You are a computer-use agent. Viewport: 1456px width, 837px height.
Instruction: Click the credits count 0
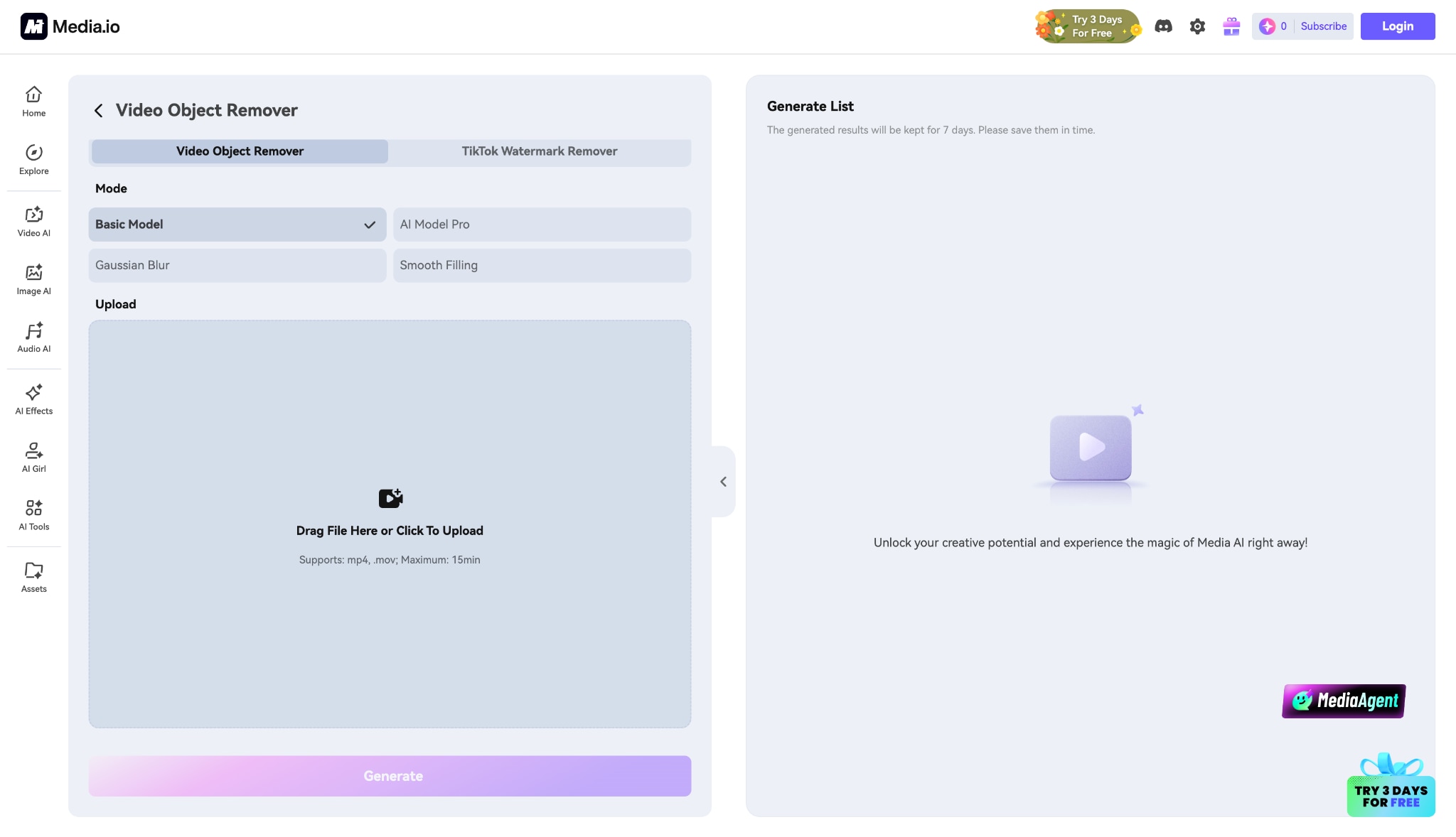pos(1283,26)
